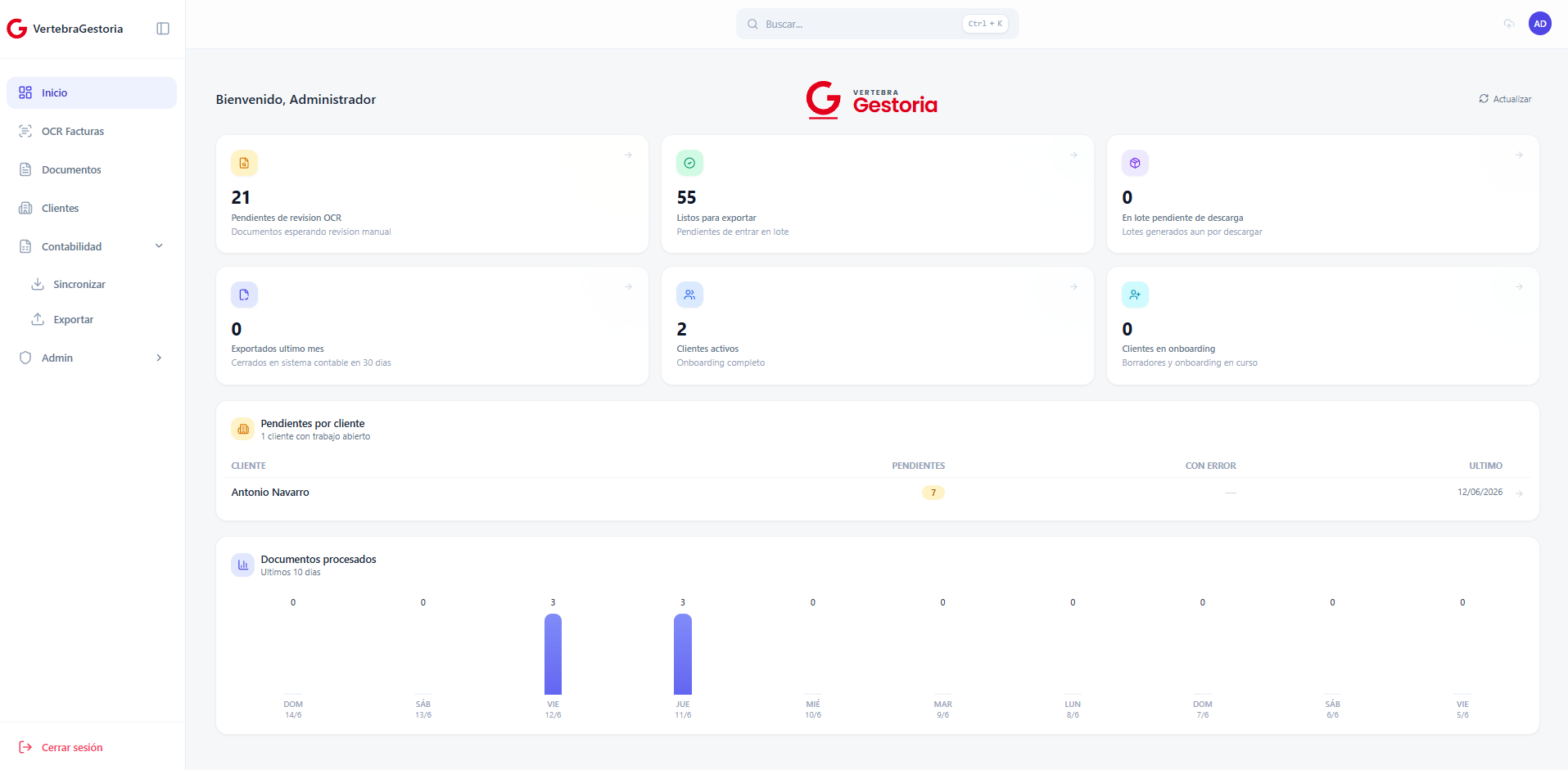The height and width of the screenshot is (770, 1568).
Task: Click the Clientes en onboarding user-plus icon
Action: coord(1135,295)
